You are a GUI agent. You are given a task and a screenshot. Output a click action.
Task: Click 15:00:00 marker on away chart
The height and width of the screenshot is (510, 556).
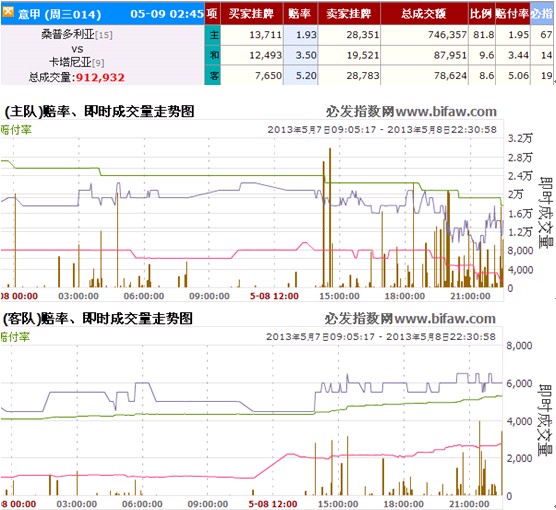coord(338,504)
